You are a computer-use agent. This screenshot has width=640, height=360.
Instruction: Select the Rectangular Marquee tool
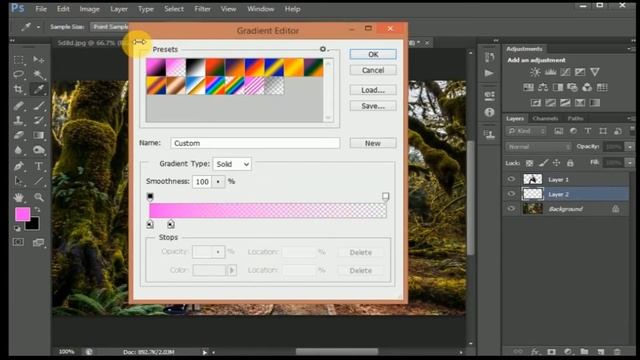[18, 60]
